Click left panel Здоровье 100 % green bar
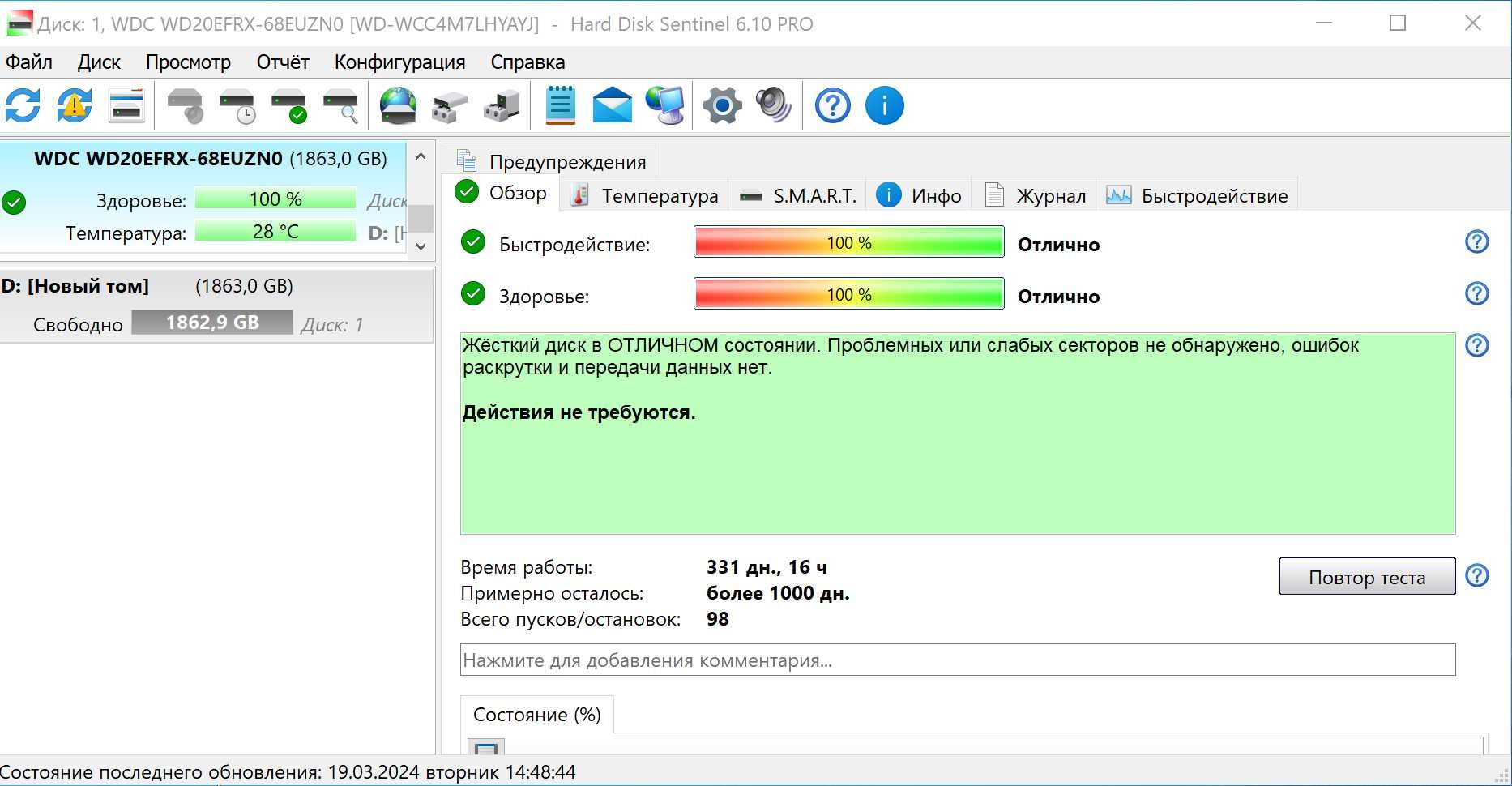The width and height of the screenshot is (1512, 786). tap(275, 199)
